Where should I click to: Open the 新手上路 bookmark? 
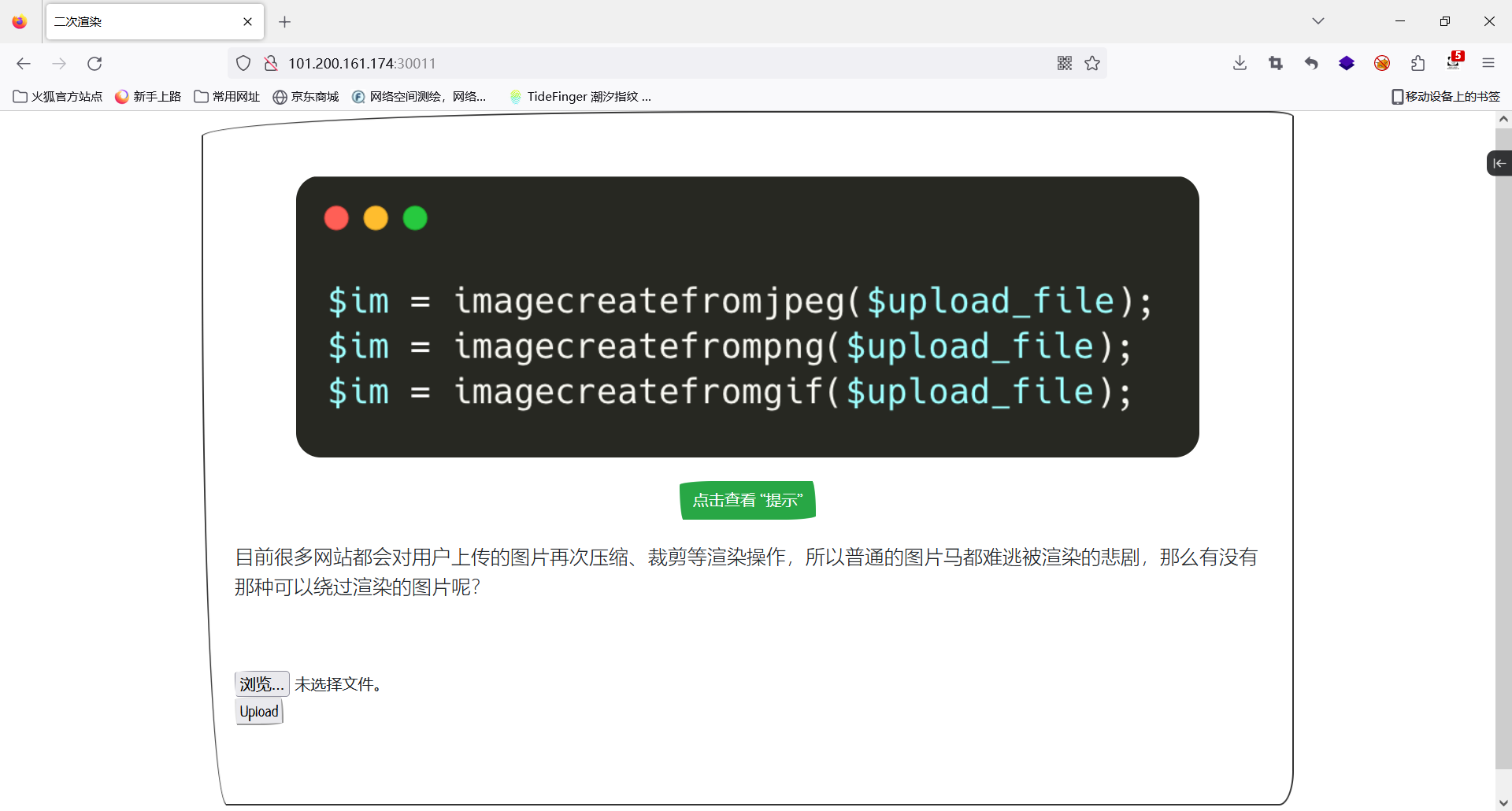[x=148, y=97]
